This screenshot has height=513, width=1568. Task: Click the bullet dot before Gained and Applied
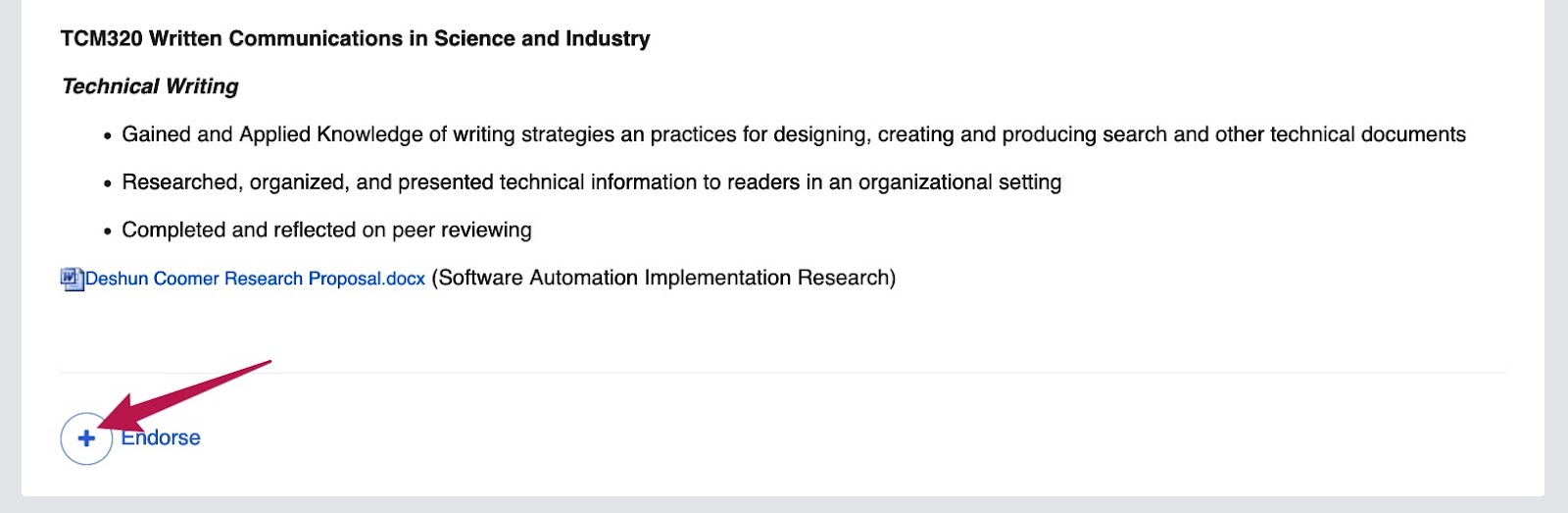point(108,136)
